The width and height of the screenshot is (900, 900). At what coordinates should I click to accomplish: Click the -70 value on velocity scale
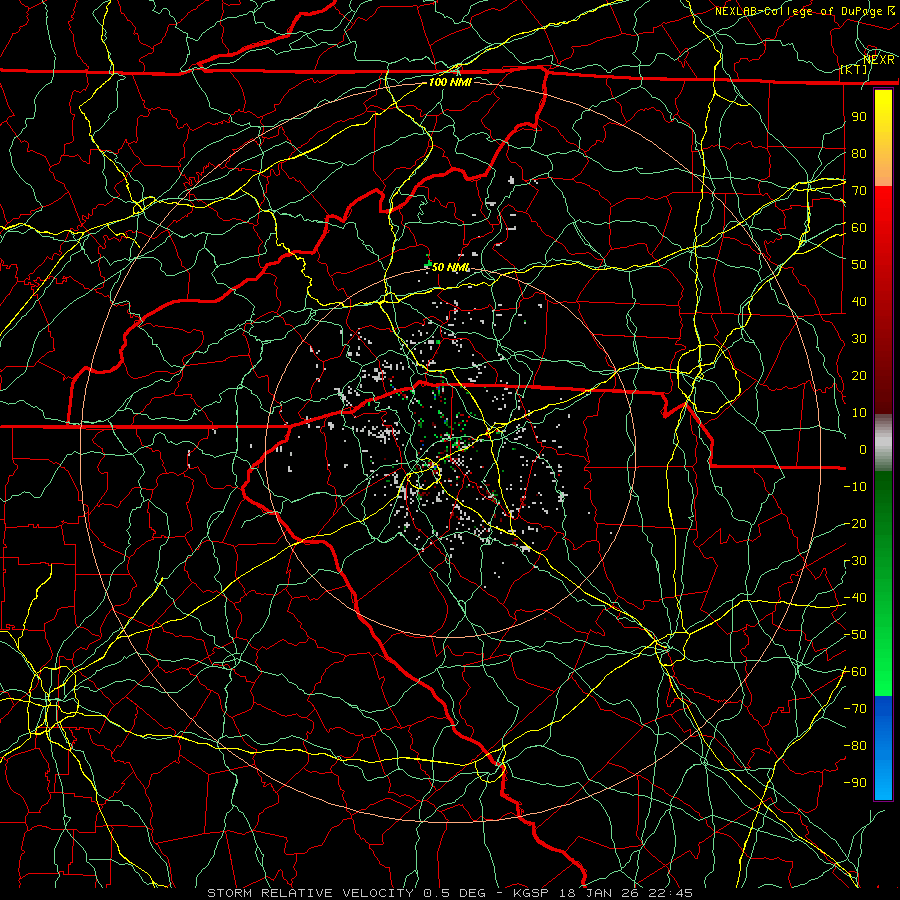[855, 709]
